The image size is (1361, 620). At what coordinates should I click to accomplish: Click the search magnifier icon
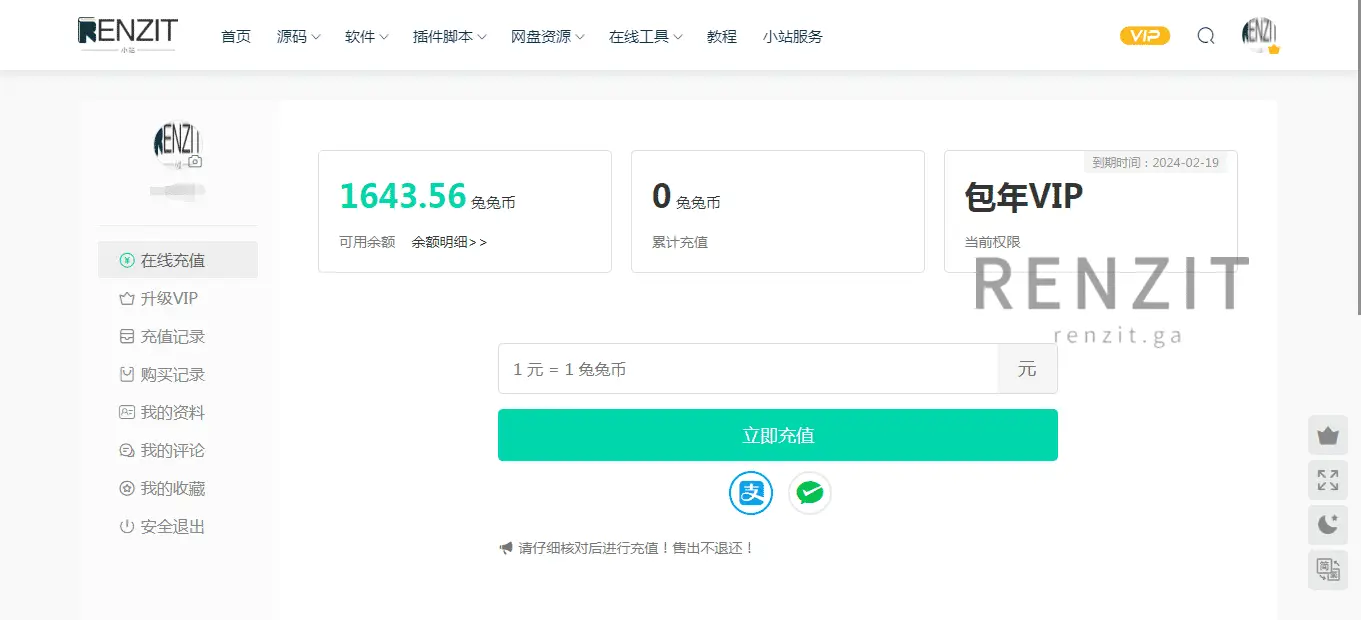pyautogui.click(x=1205, y=36)
